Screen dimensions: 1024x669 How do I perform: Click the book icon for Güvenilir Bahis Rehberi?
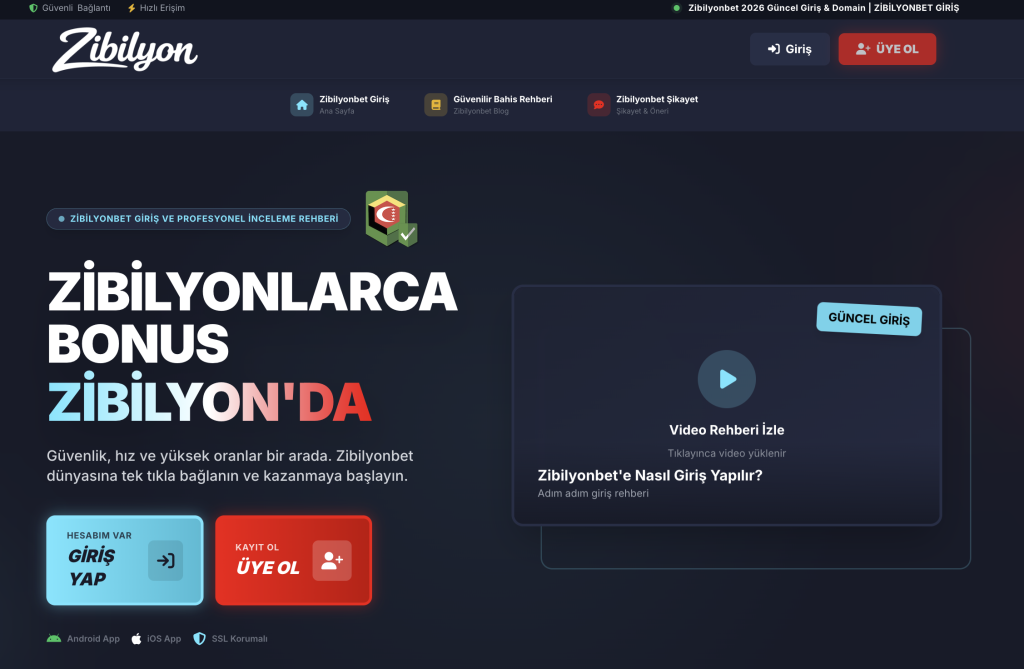(x=436, y=105)
